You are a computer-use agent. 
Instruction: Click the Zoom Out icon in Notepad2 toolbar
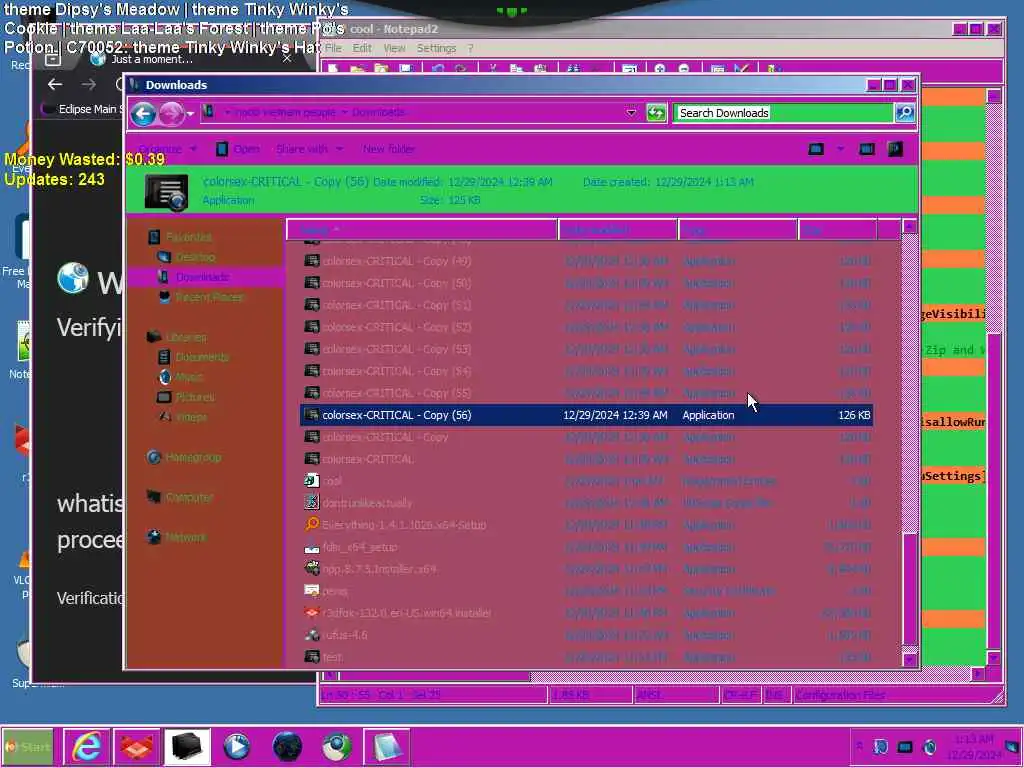coord(684,69)
